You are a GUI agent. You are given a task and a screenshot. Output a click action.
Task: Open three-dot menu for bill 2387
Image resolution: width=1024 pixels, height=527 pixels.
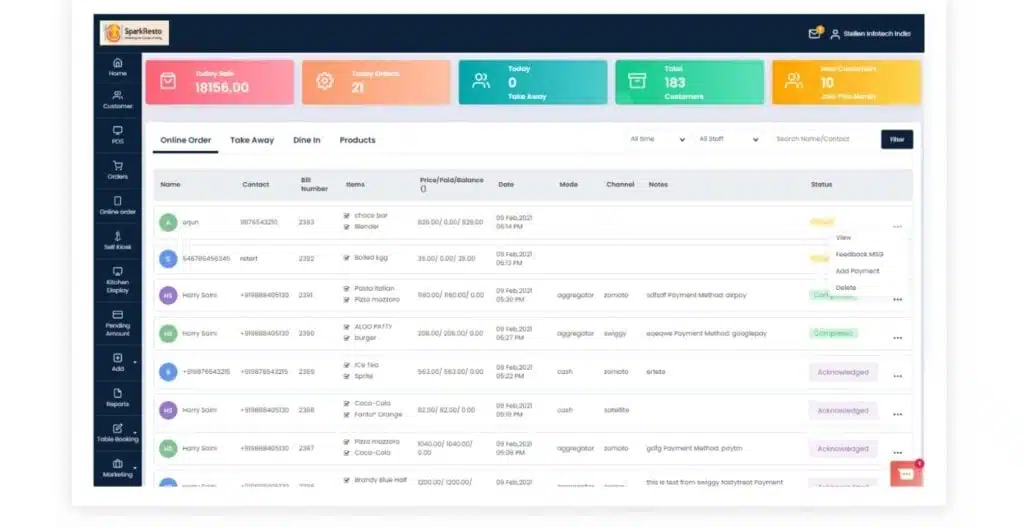tap(897, 453)
